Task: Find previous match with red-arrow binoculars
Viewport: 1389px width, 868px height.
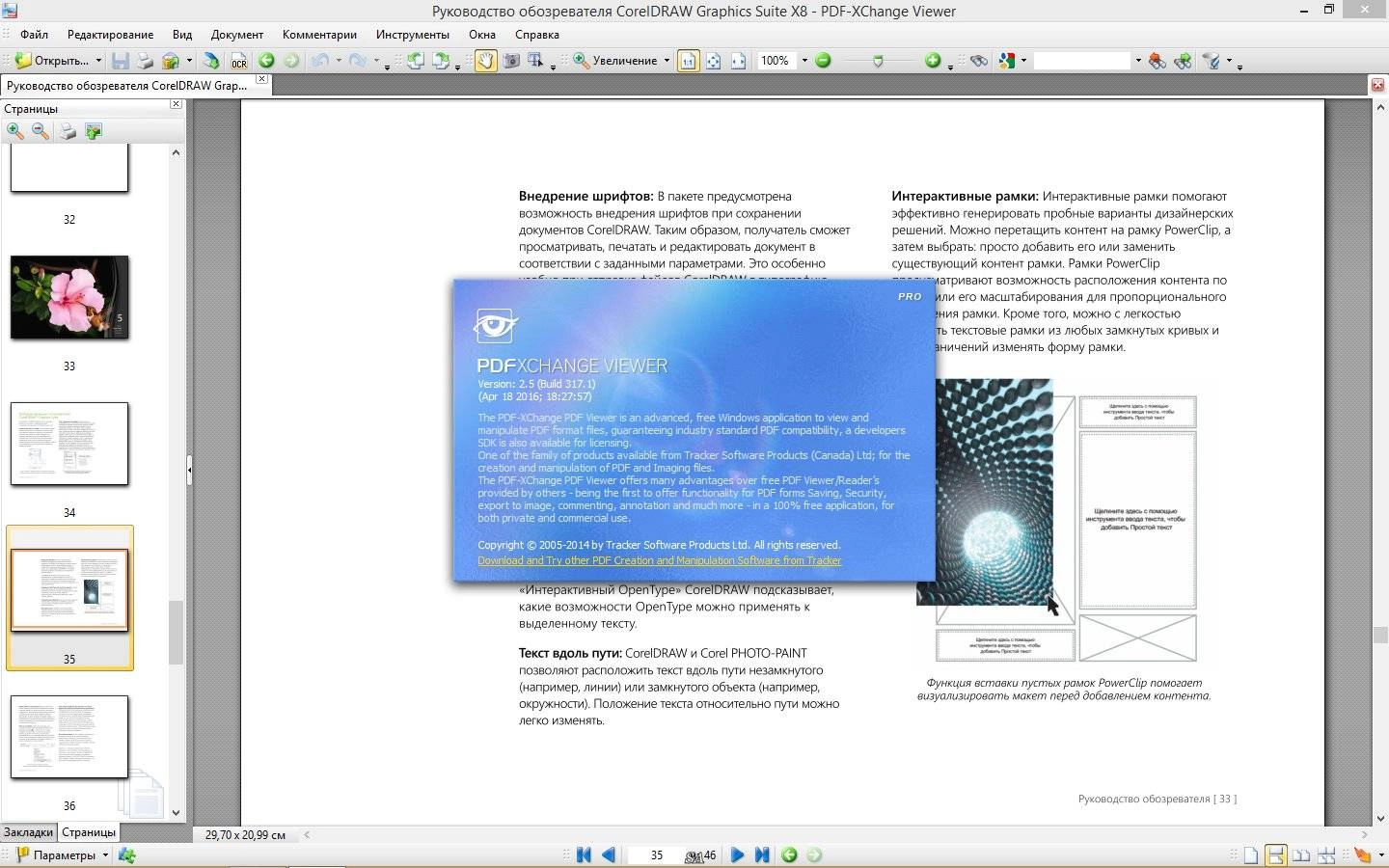Action: 1157,61
